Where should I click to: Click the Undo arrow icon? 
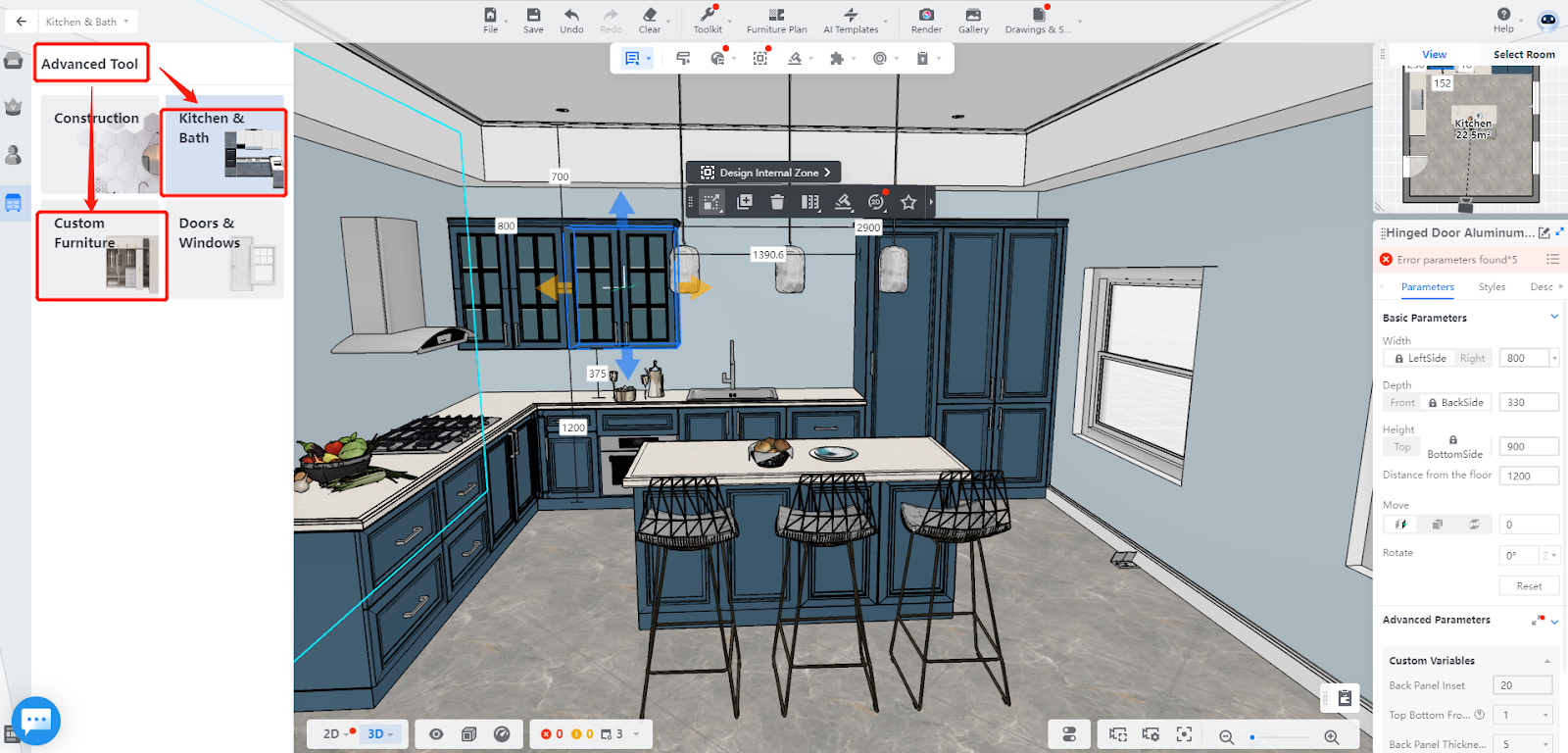[x=571, y=15]
